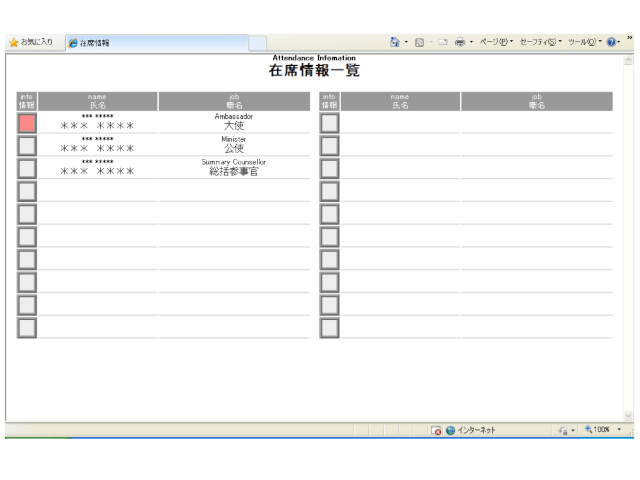Viewport: 640px width, 480px height.
Task: Toggle the status box in the Summary Counsellor row
Action: pyautogui.click(x=27, y=168)
